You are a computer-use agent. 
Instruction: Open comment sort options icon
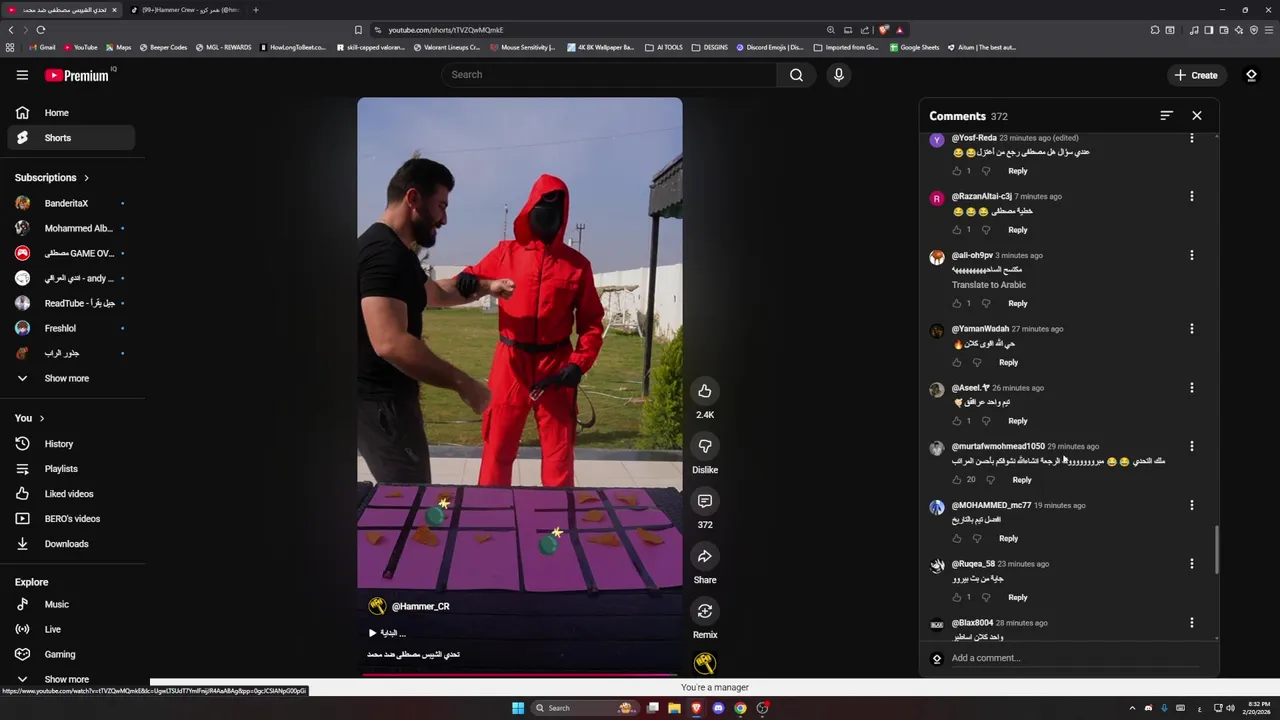tap(1166, 116)
